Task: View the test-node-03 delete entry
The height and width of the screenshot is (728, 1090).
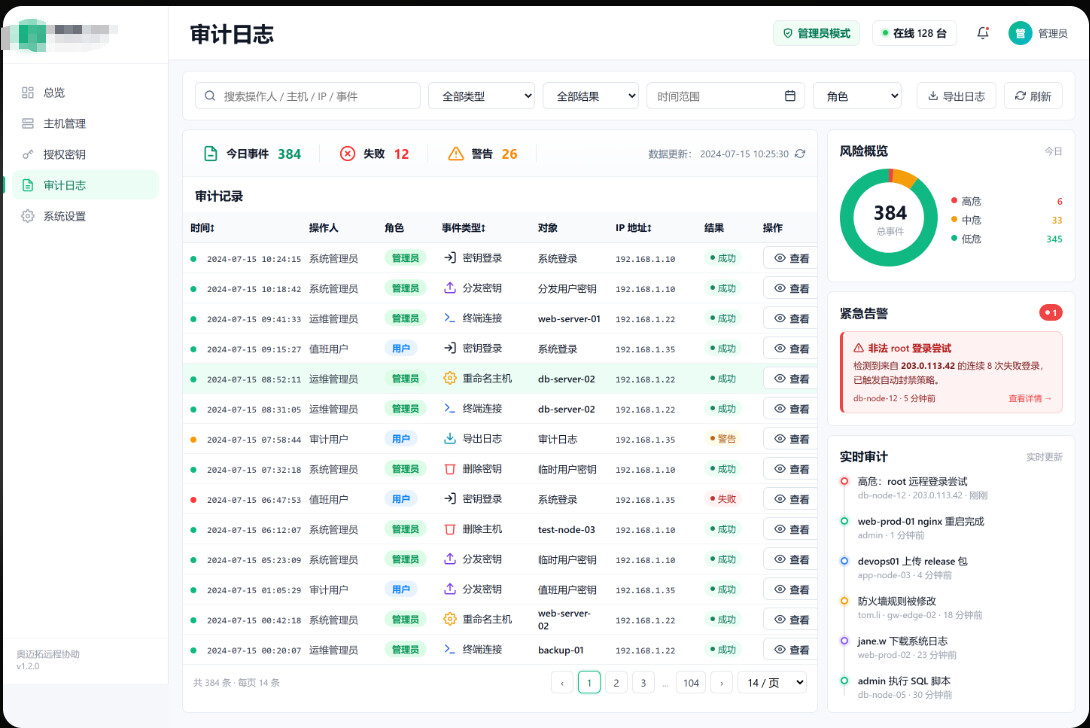Action: coord(791,529)
